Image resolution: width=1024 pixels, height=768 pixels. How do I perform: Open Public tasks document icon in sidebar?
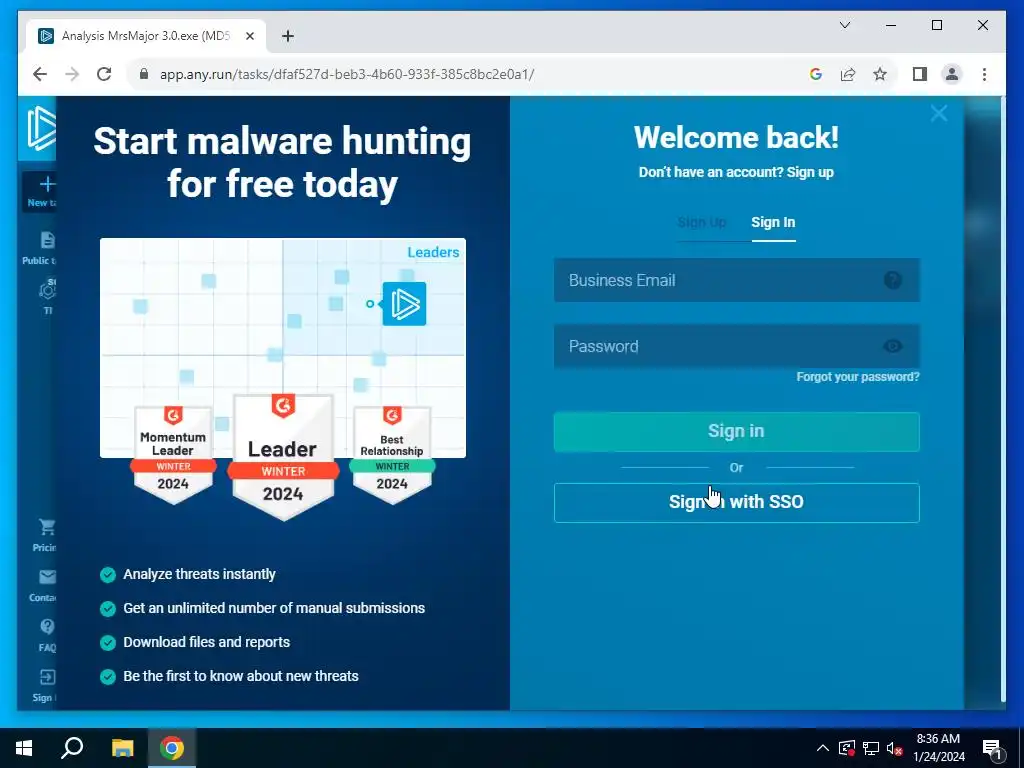pyautogui.click(x=47, y=240)
